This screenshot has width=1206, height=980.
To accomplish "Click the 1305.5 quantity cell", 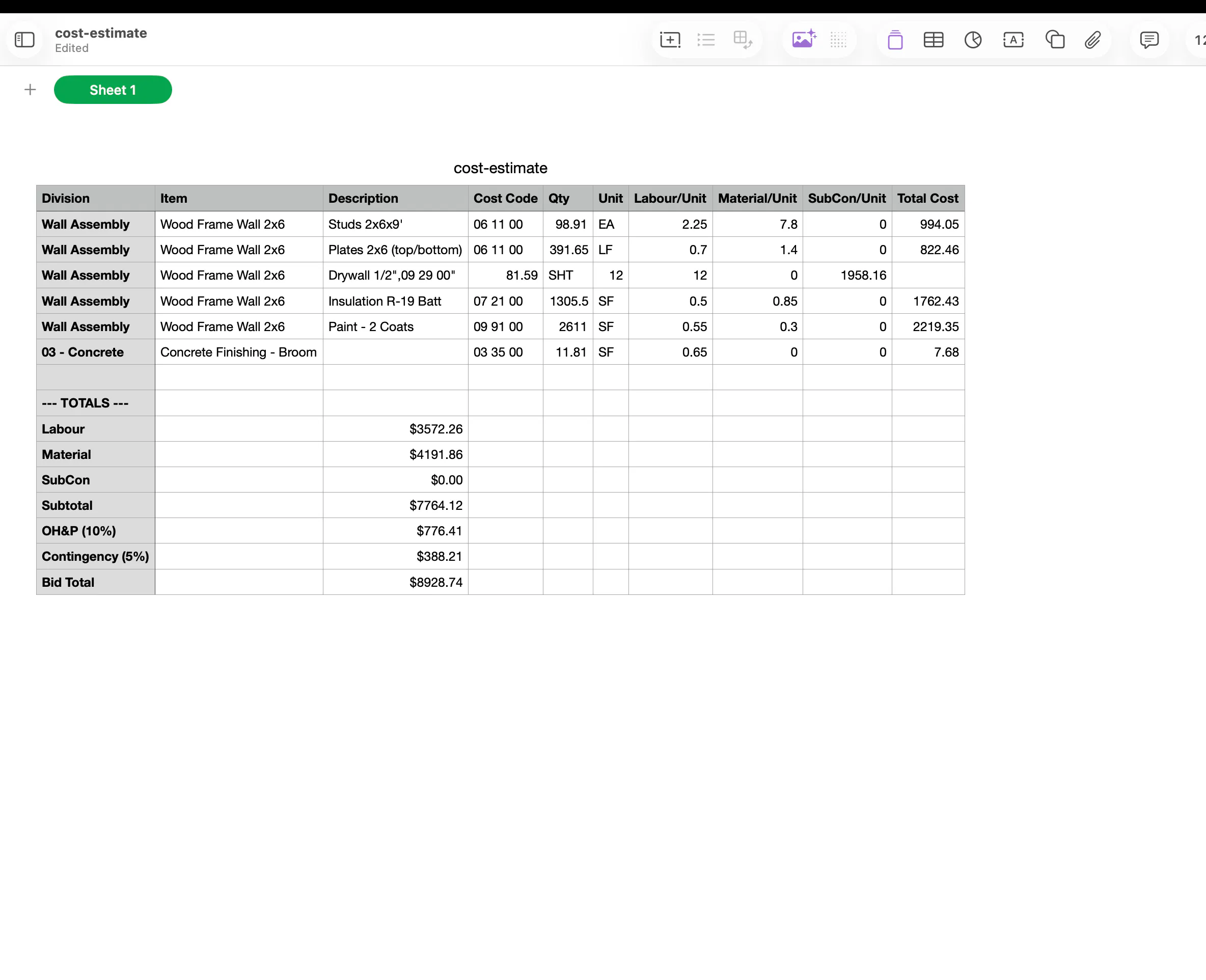I will (x=568, y=301).
